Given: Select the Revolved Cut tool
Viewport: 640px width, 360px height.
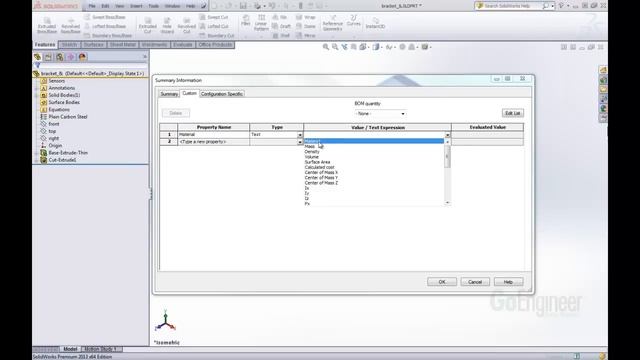Looking at the screenshot, I should click(187, 26).
